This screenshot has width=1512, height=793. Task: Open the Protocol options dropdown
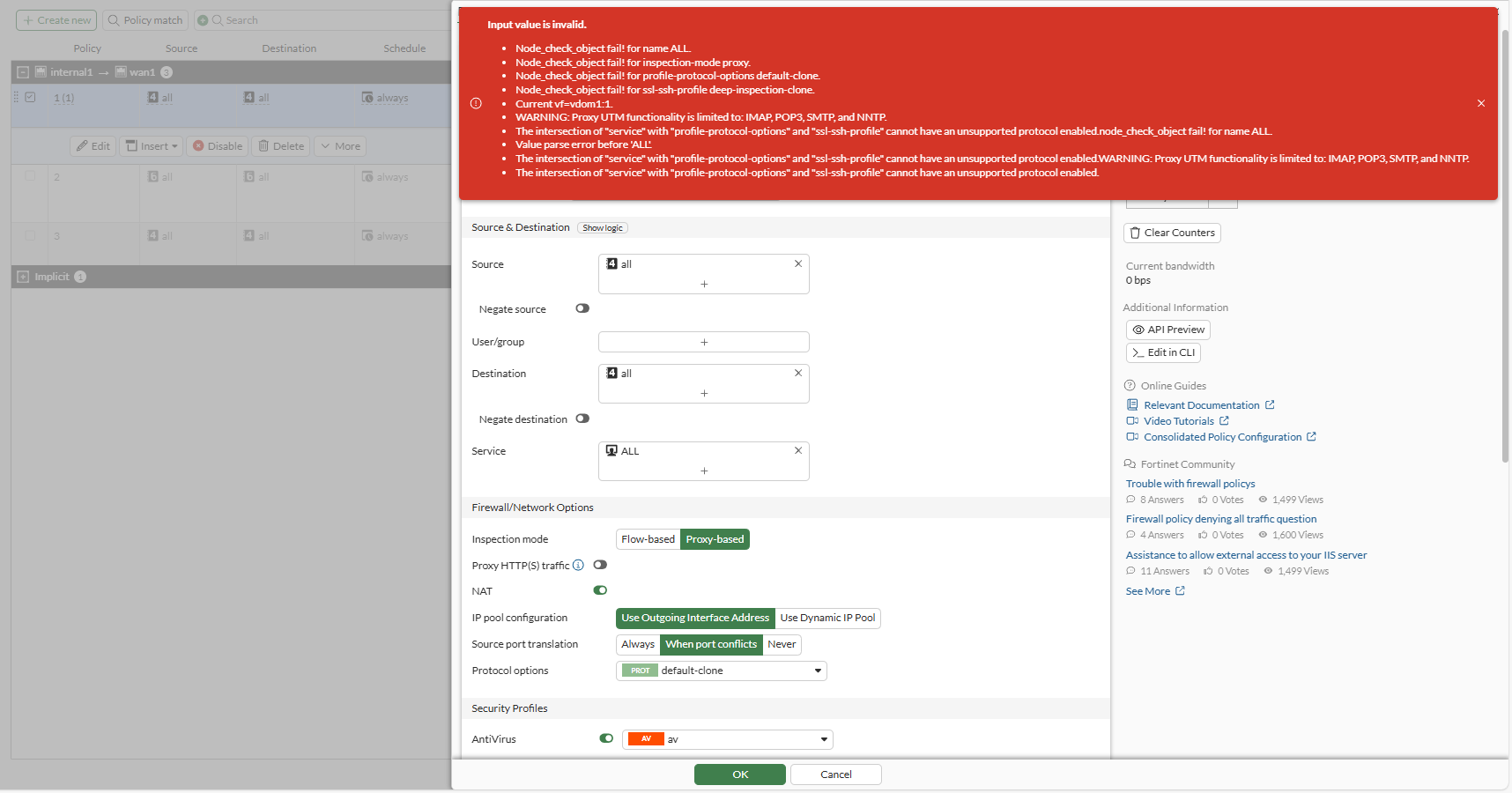[x=721, y=671]
